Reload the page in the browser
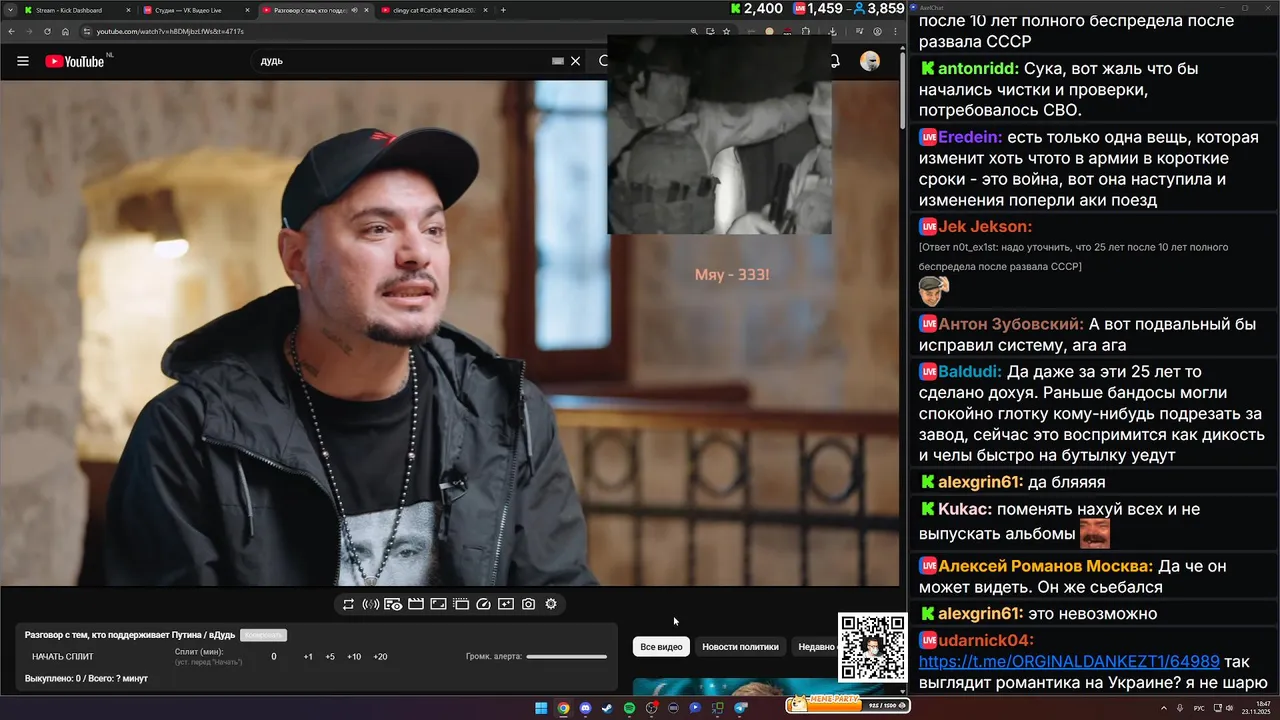 (47, 31)
